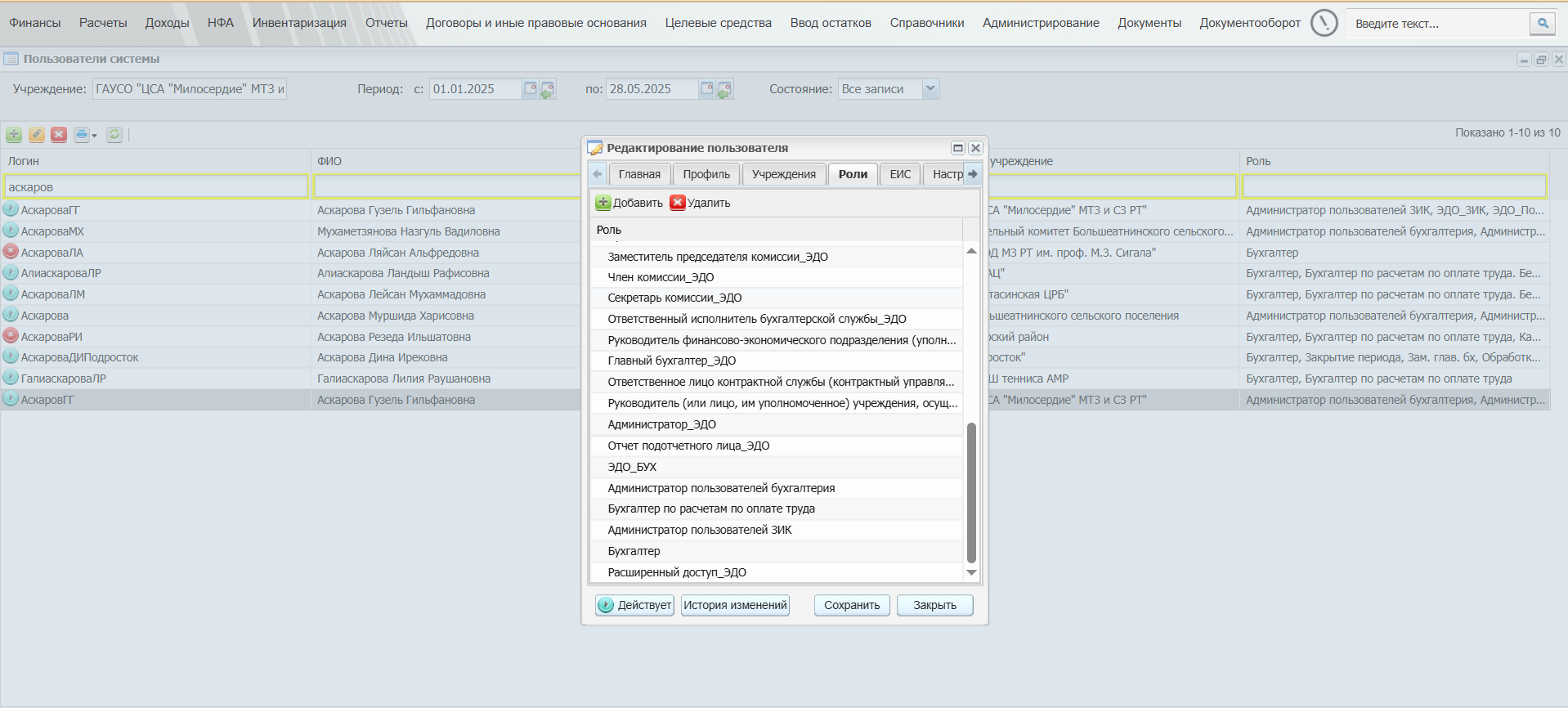Click the up arrow of the roles scrollbar
Image resolution: width=1568 pixels, height=708 pixels.
[971, 251]
